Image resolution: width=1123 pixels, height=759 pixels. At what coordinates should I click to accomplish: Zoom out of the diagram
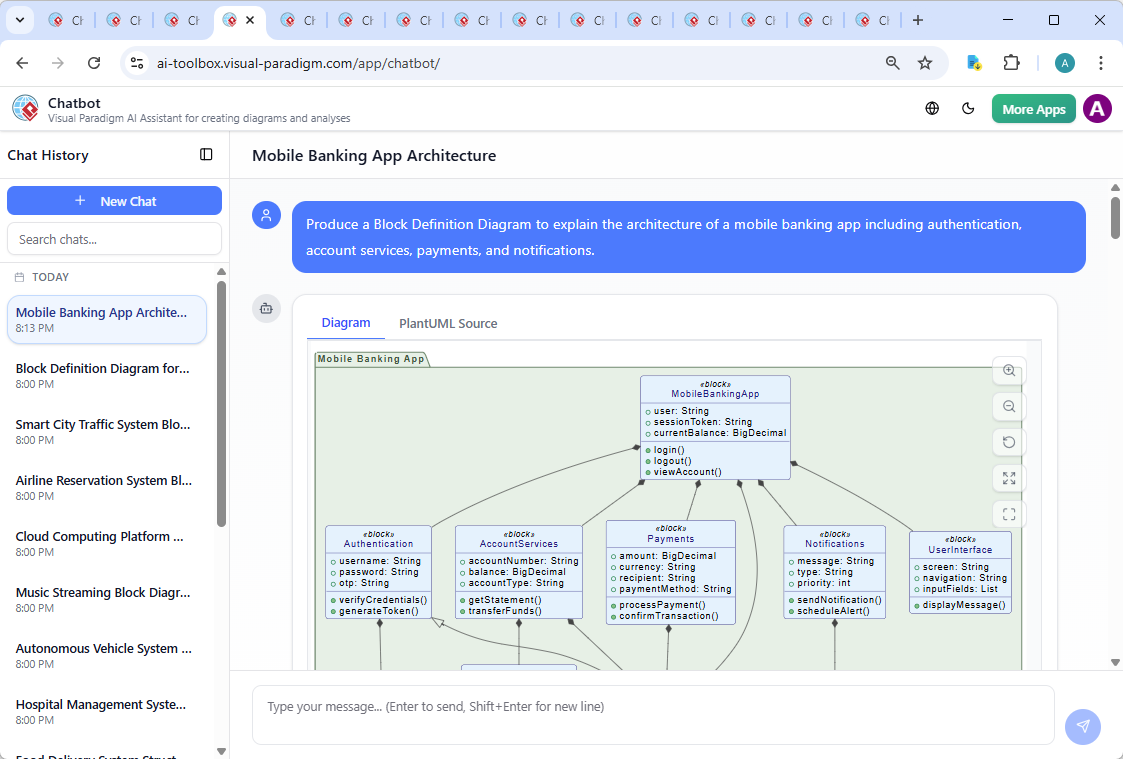click(x=1008, y=406)
